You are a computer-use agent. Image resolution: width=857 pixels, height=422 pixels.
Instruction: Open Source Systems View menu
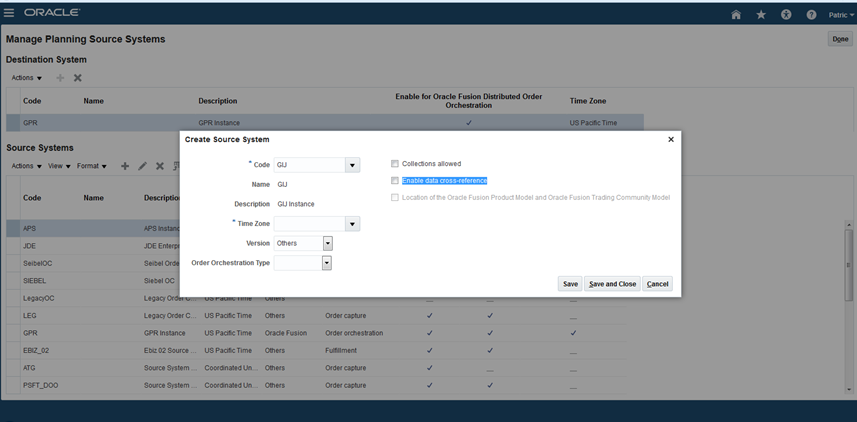[60, 166]
